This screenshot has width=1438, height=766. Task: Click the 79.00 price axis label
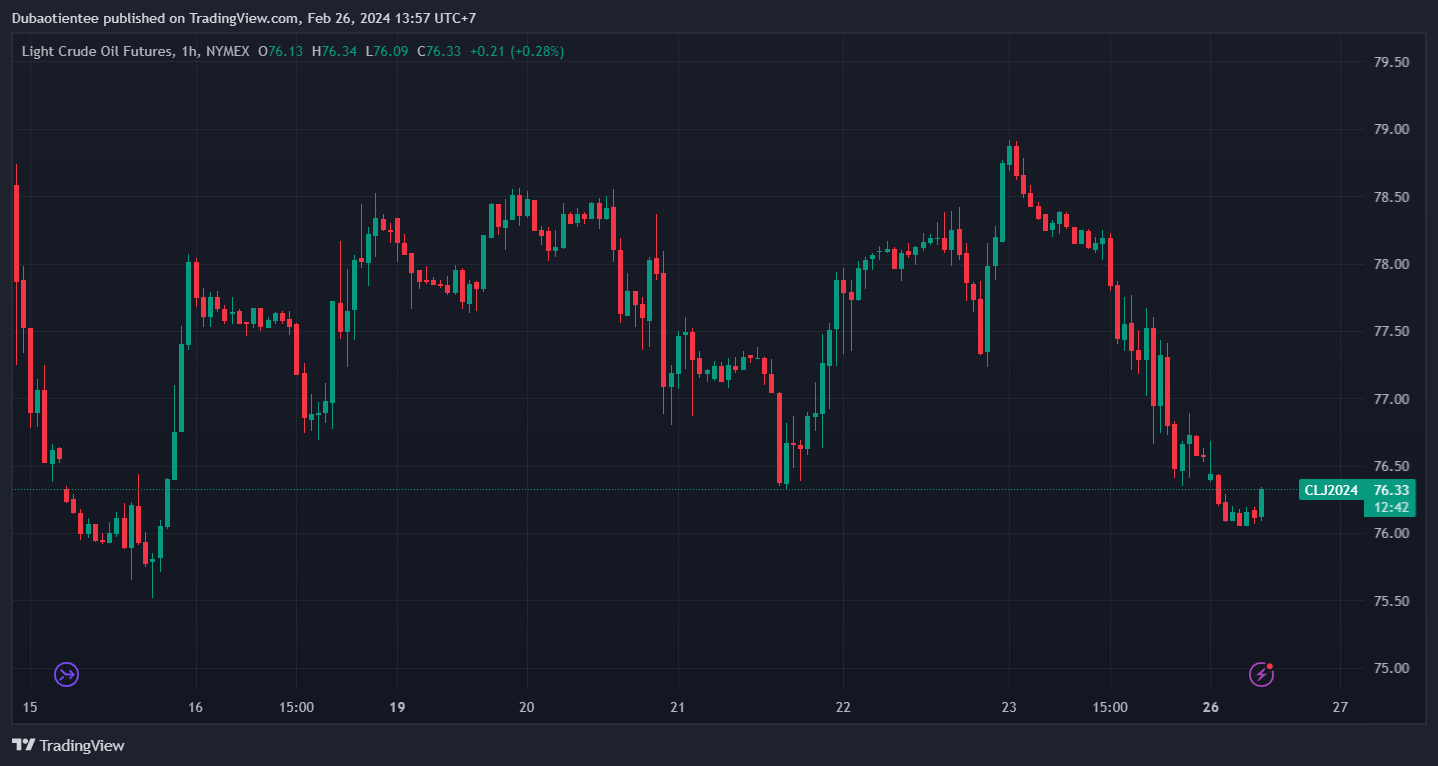1391,130
